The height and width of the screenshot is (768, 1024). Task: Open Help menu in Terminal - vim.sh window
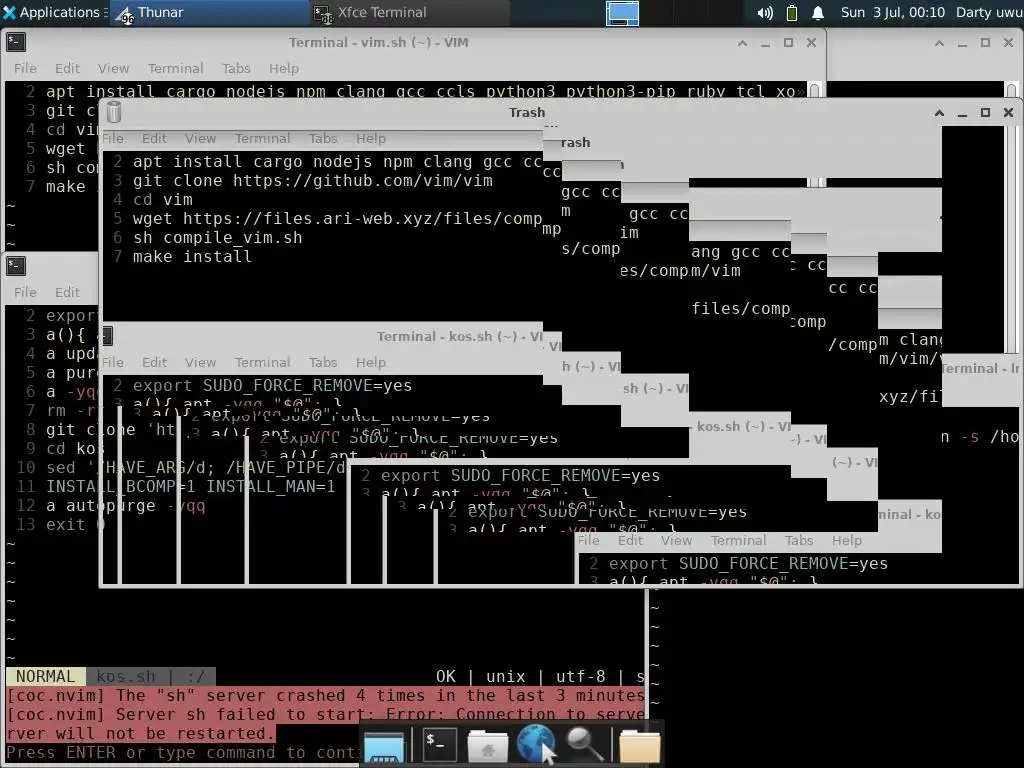[x=283, y=68]
